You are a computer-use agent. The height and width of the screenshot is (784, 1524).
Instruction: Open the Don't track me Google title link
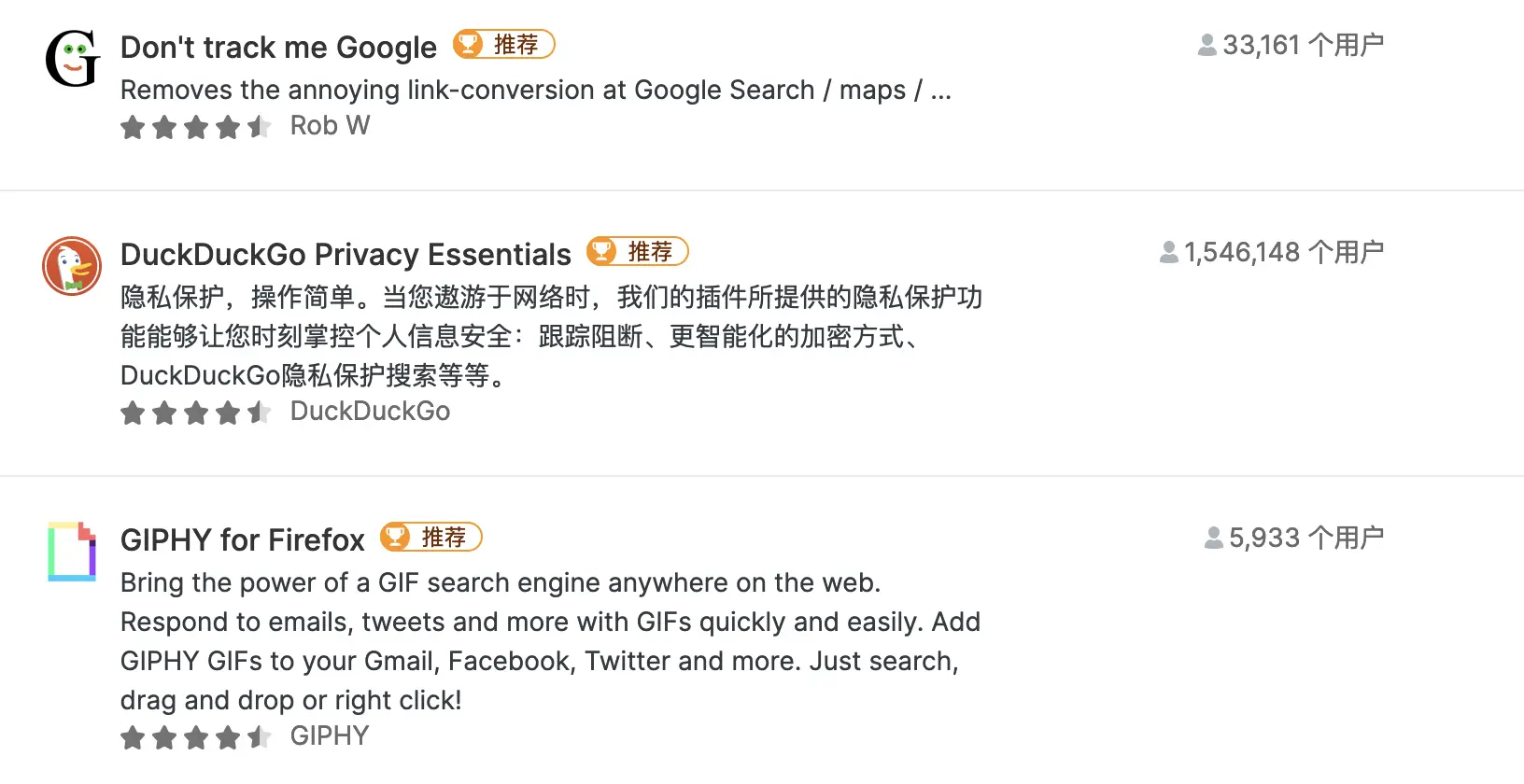click(x=278, y=47)
